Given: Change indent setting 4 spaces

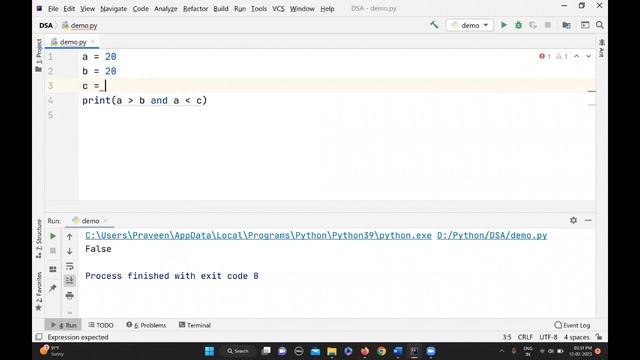Looking at the screenshot, I should pyautogui.click(x=576, y=337).
